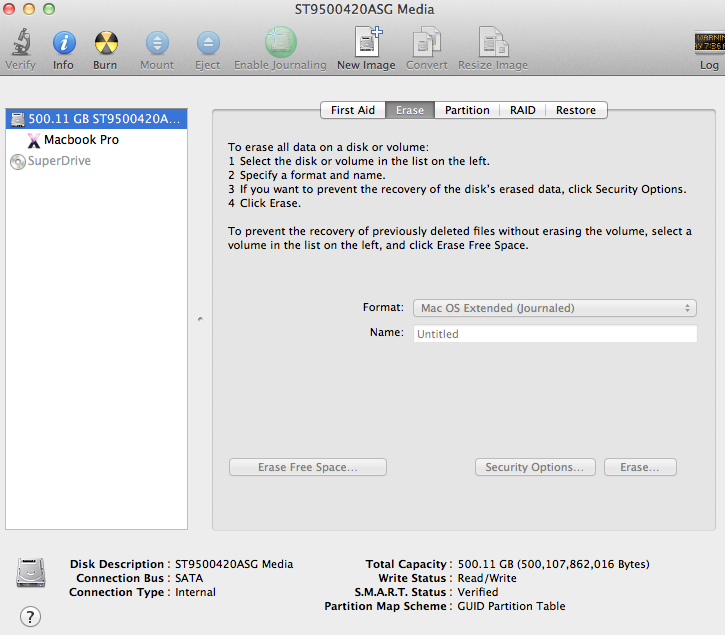Click the yellow minimize window button
725x635 pixels.
pyautogui.click(x=29, y=9)
